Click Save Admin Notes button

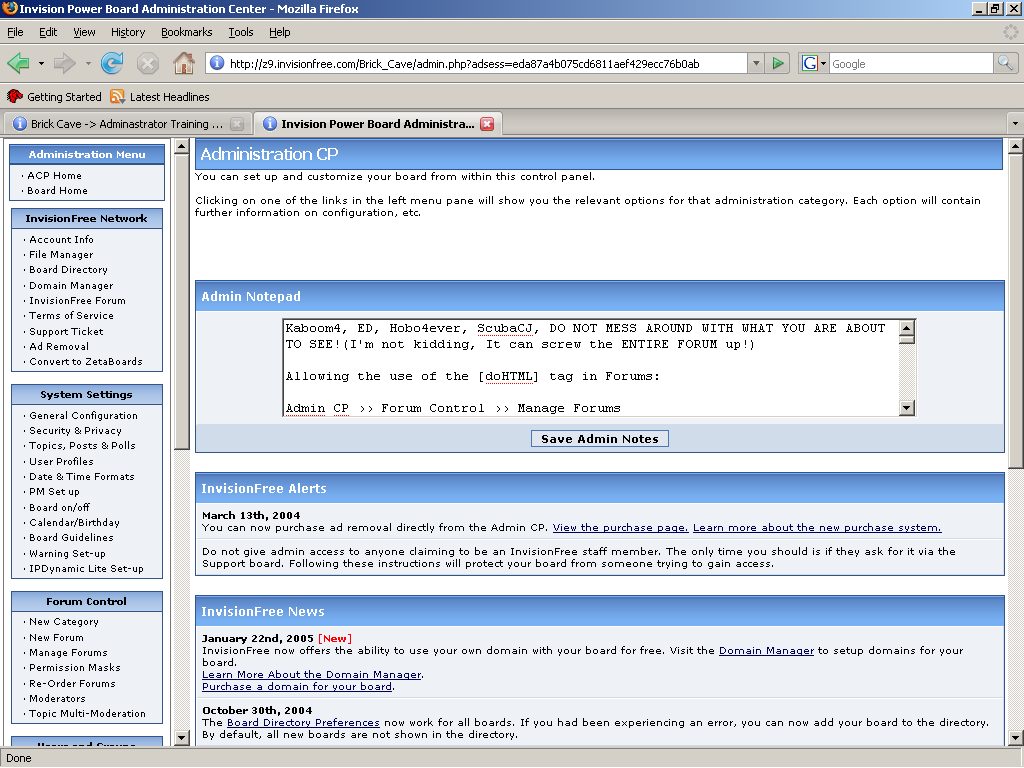pos(600,439)
